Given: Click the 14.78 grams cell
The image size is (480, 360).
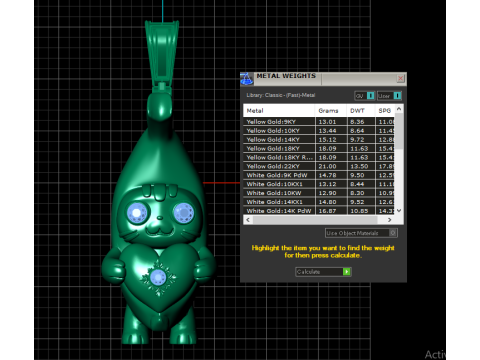Looking at the screenshot, I should point(331,175).
